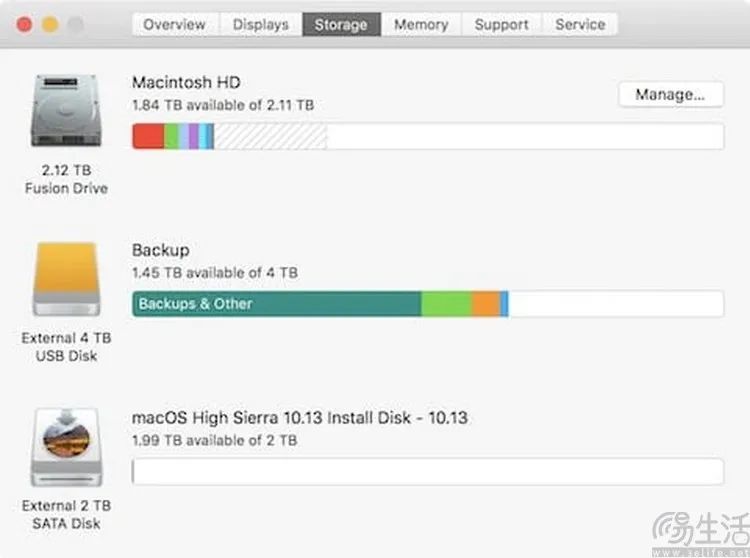Viewport: 750px width, 558px height.
Task: Click the light green segment in Backup bar
Action: (446, 304)
